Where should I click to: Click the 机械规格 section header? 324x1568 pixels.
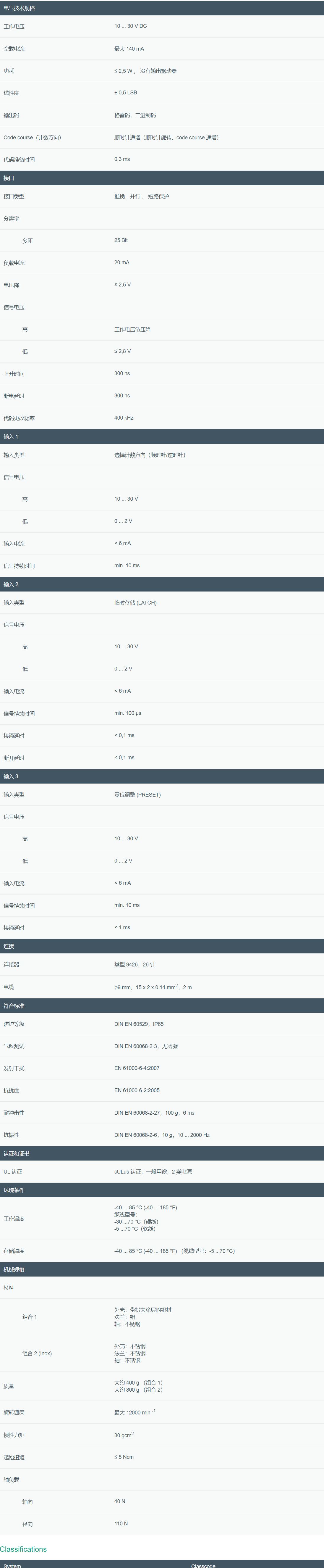click(x=162, y=1270)
